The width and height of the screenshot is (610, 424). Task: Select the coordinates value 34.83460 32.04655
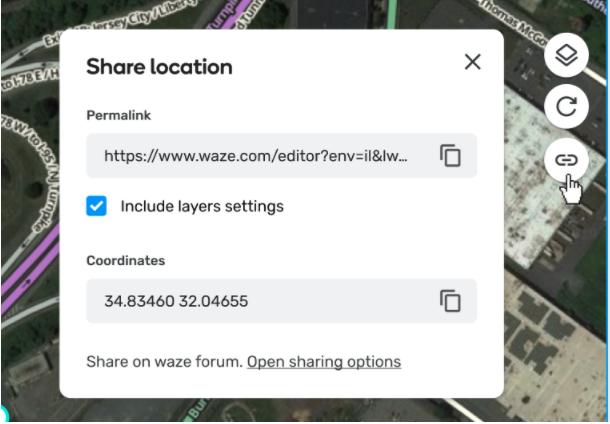176,301
